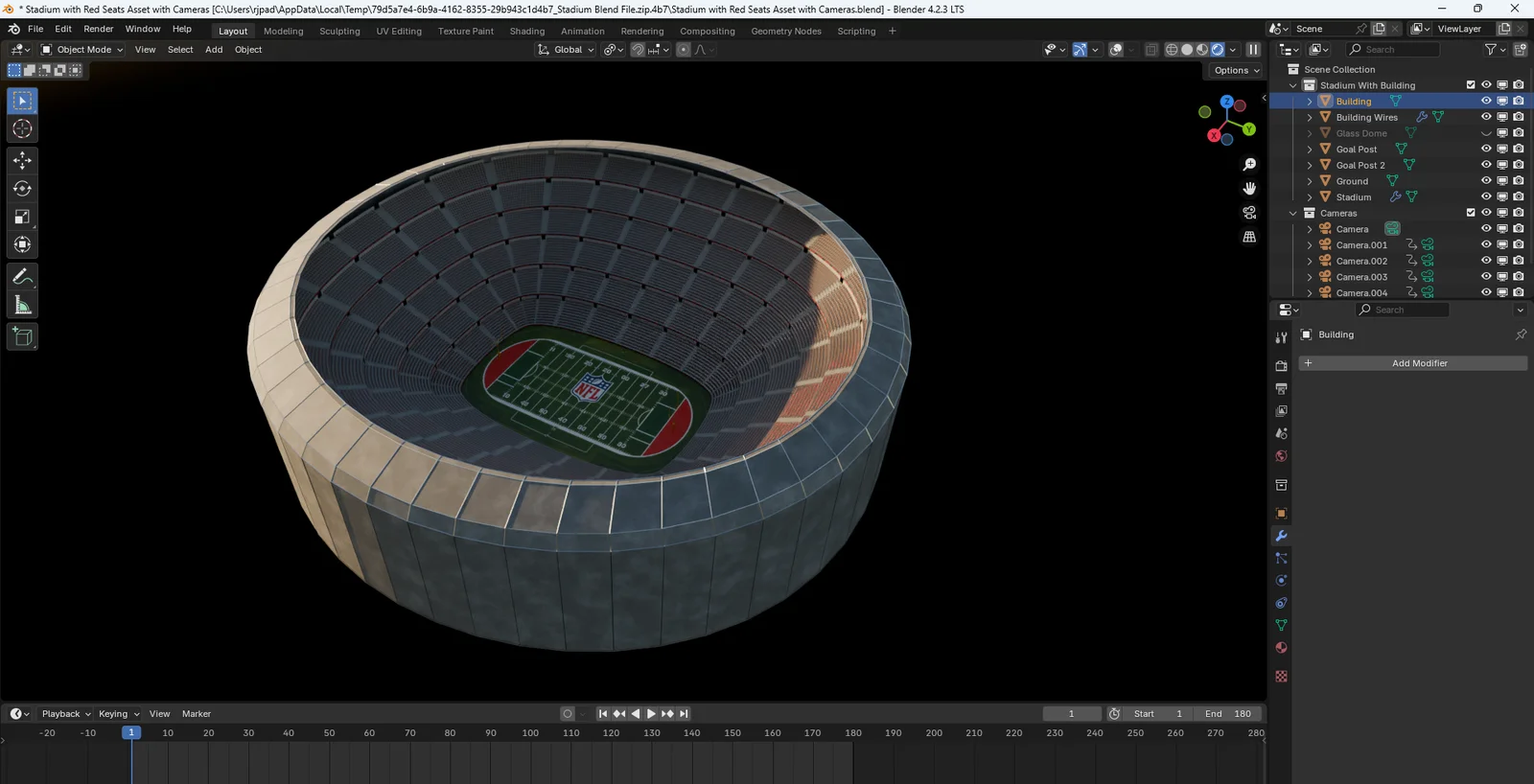
Task: Open the View Layer properties tab
Action: [x=1281, y=411]
